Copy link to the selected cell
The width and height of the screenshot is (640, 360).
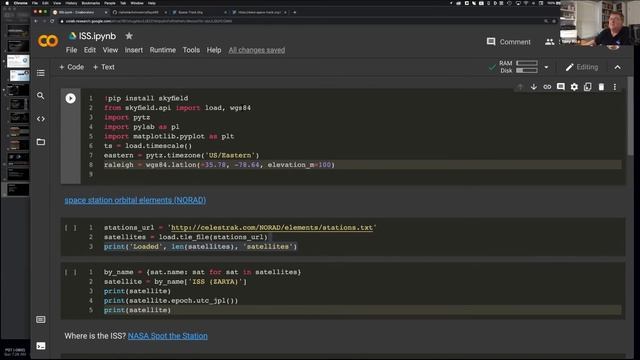click(x=547, y=87)
